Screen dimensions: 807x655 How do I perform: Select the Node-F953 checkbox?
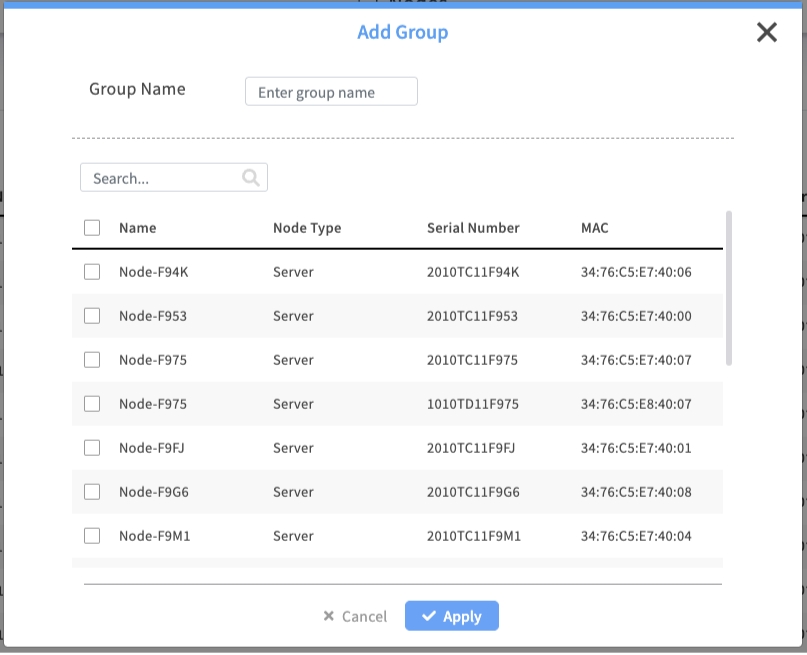(x=92, y=316)
